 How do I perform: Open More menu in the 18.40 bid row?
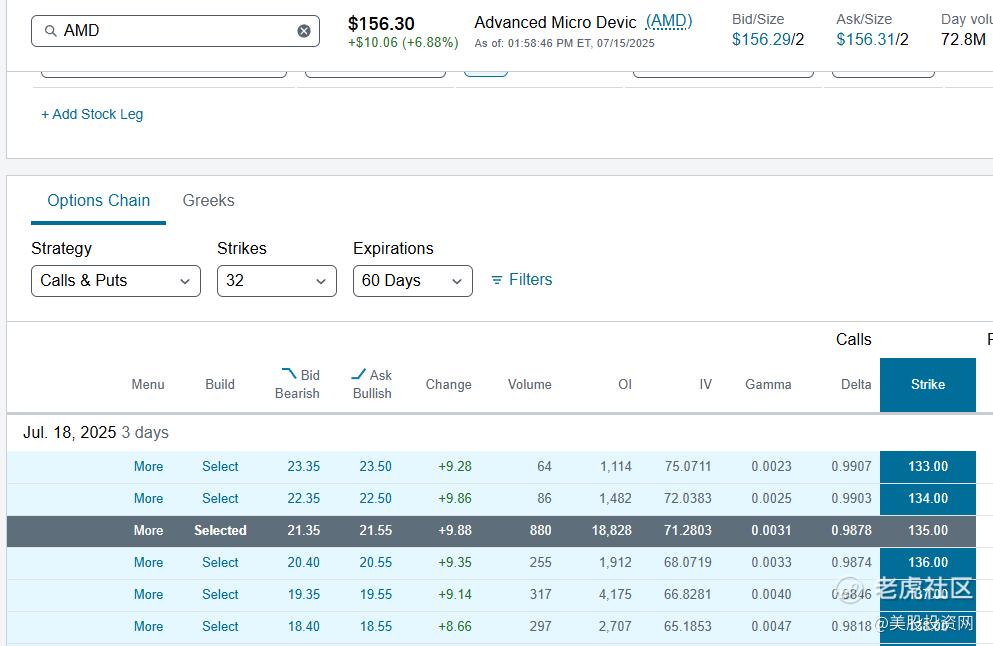click(x=148, y=626)
